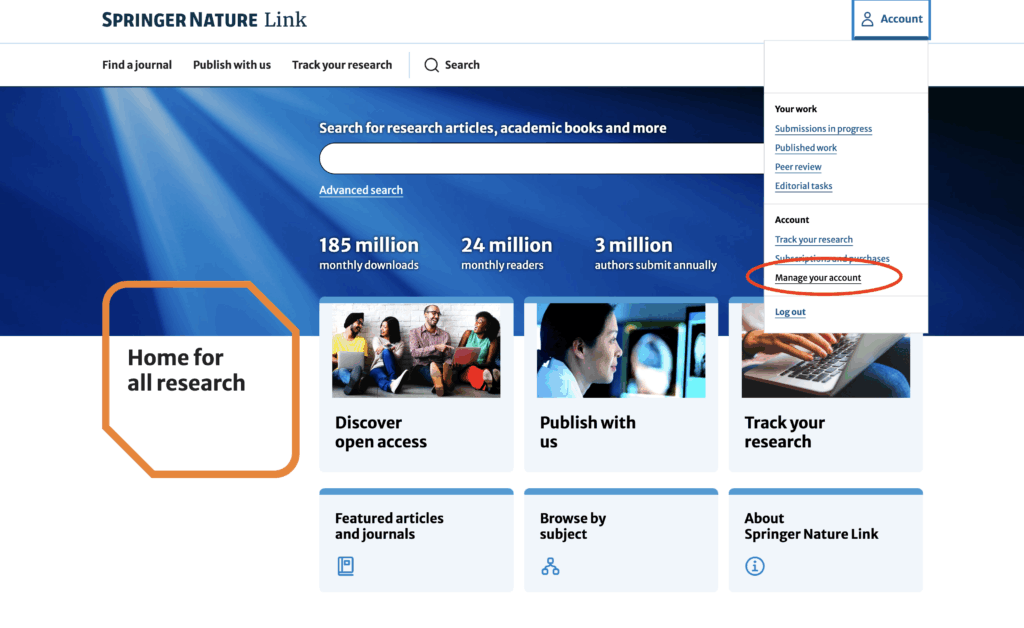Screen dimensions: 1024x628
Task: Open the Track your research card image
Action: [x=825, y=365]
